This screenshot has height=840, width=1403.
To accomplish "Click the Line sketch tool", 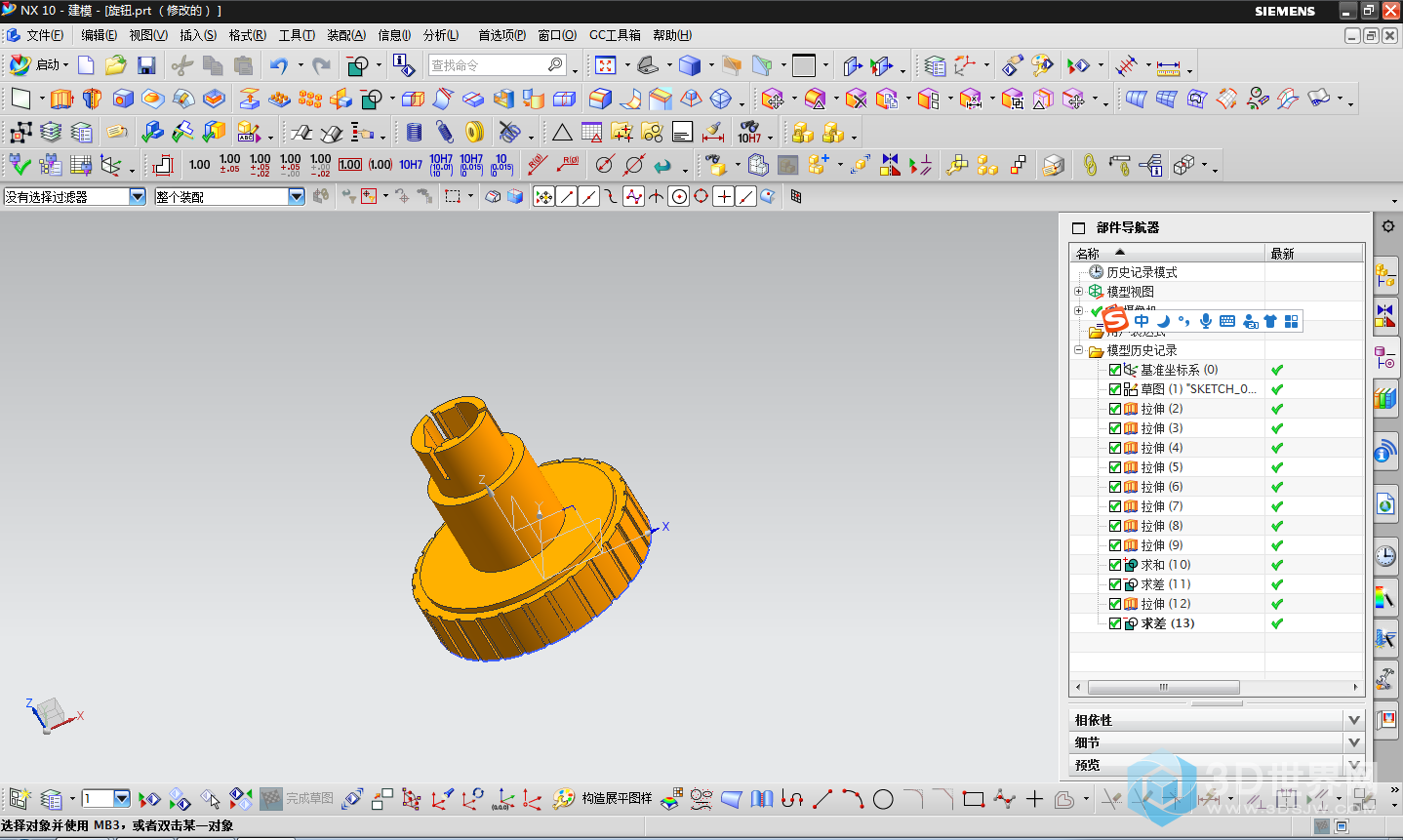I will 822,800.
